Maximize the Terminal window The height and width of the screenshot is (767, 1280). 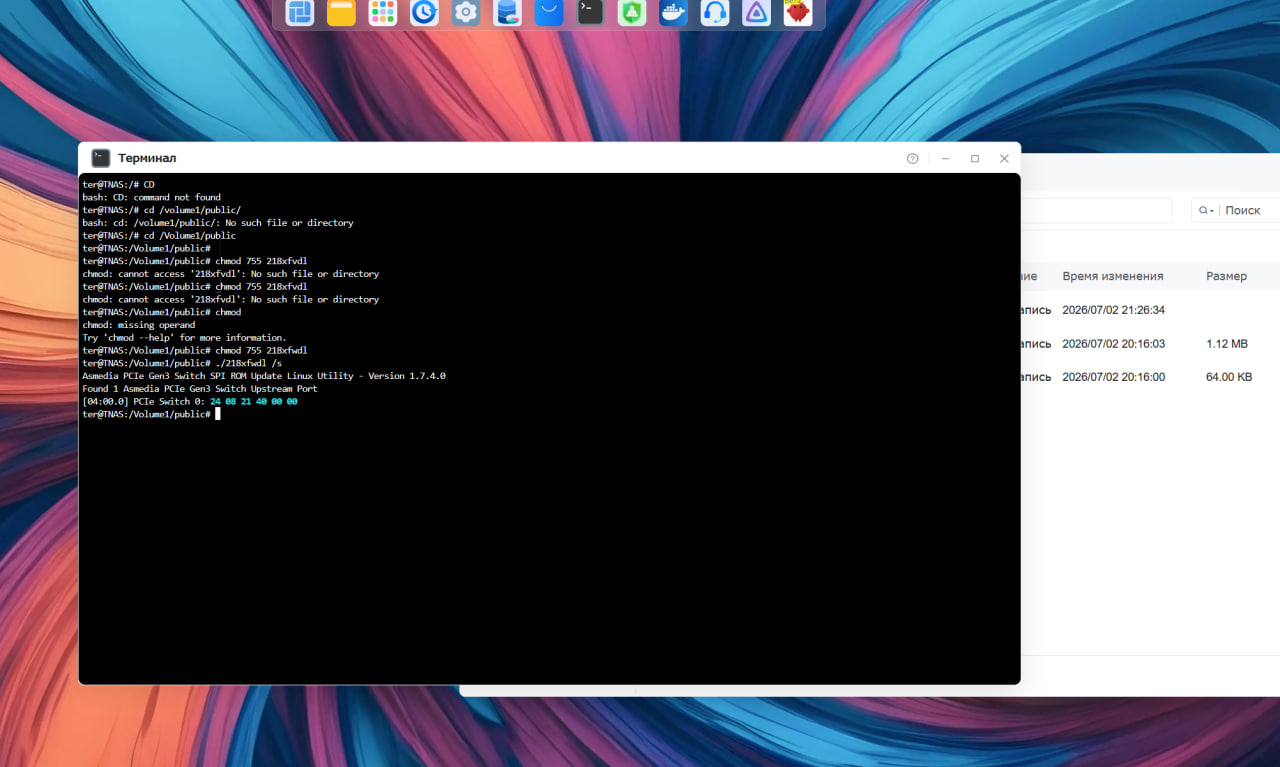(x=975, y=158)
